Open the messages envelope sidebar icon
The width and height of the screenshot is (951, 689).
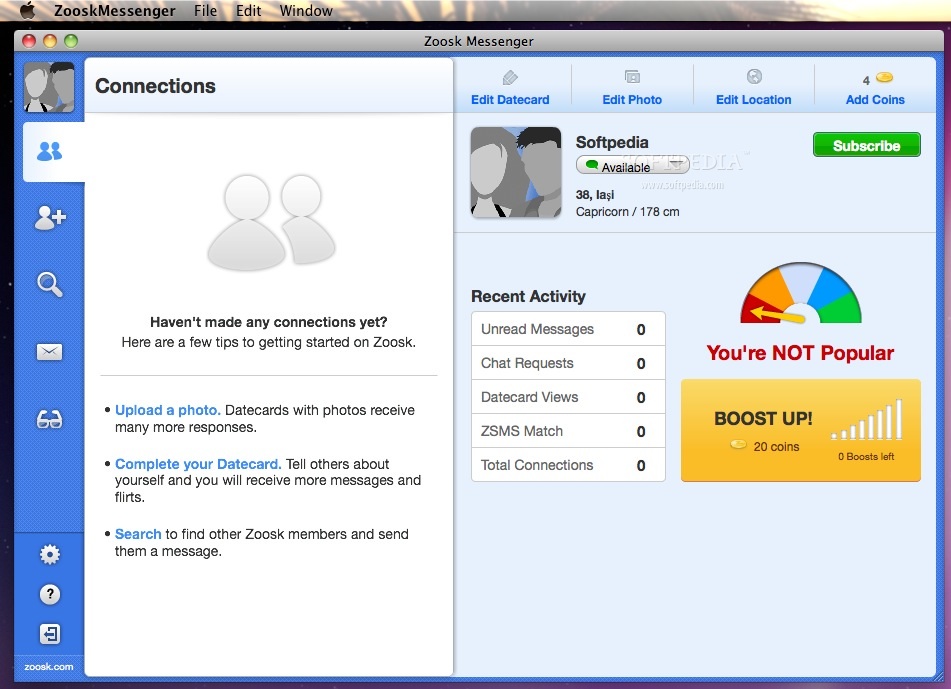pos(49,352)
